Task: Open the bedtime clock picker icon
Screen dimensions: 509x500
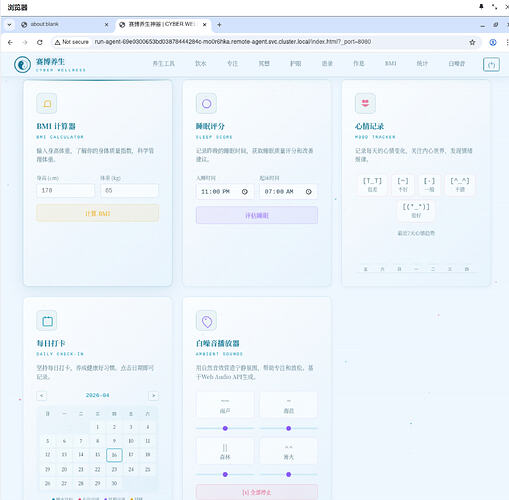Action: 245,192
